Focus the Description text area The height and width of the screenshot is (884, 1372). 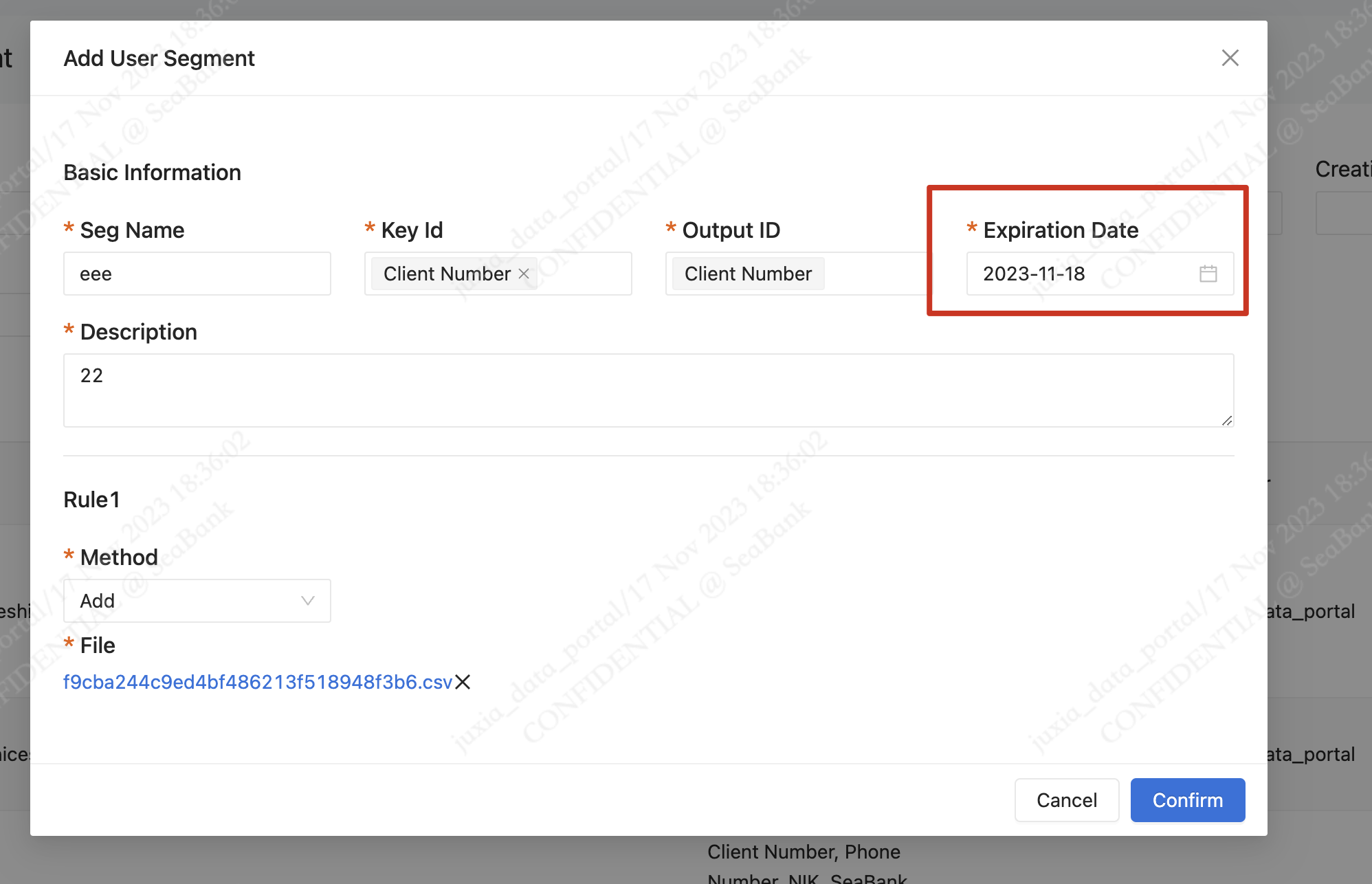pyautogui.click(x=648, y=390)
